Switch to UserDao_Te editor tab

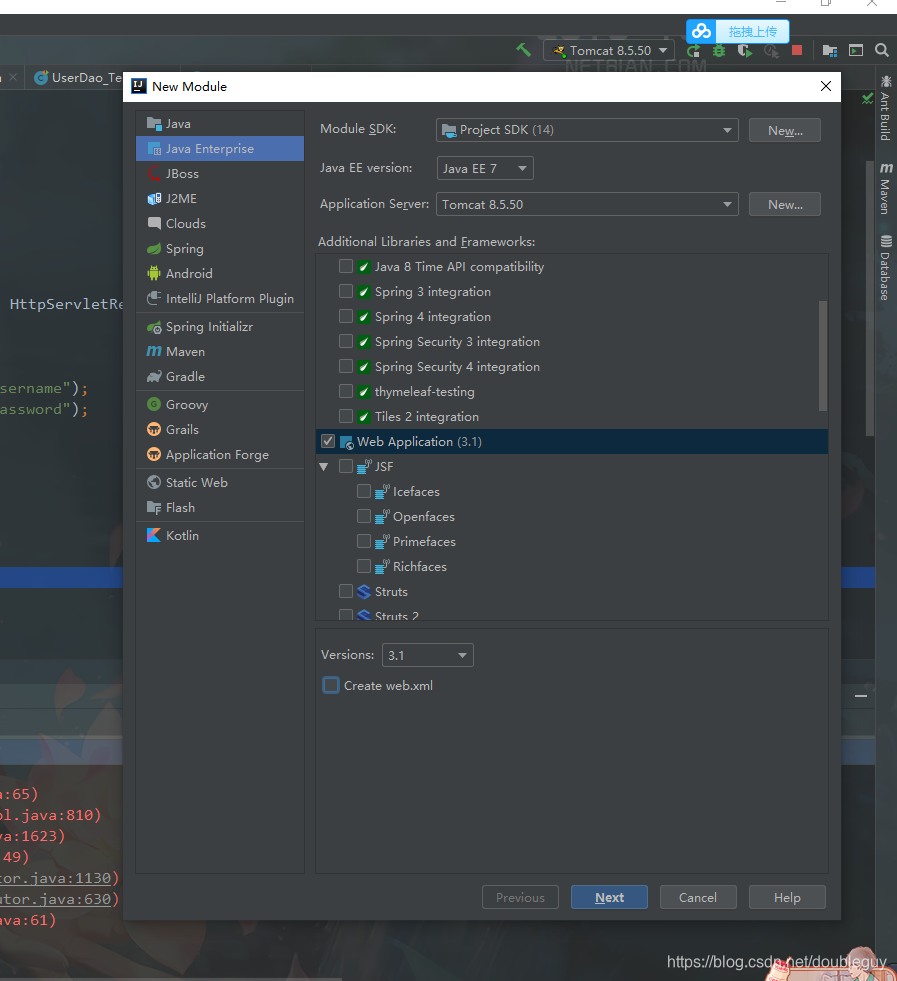[x=79, y=78]
